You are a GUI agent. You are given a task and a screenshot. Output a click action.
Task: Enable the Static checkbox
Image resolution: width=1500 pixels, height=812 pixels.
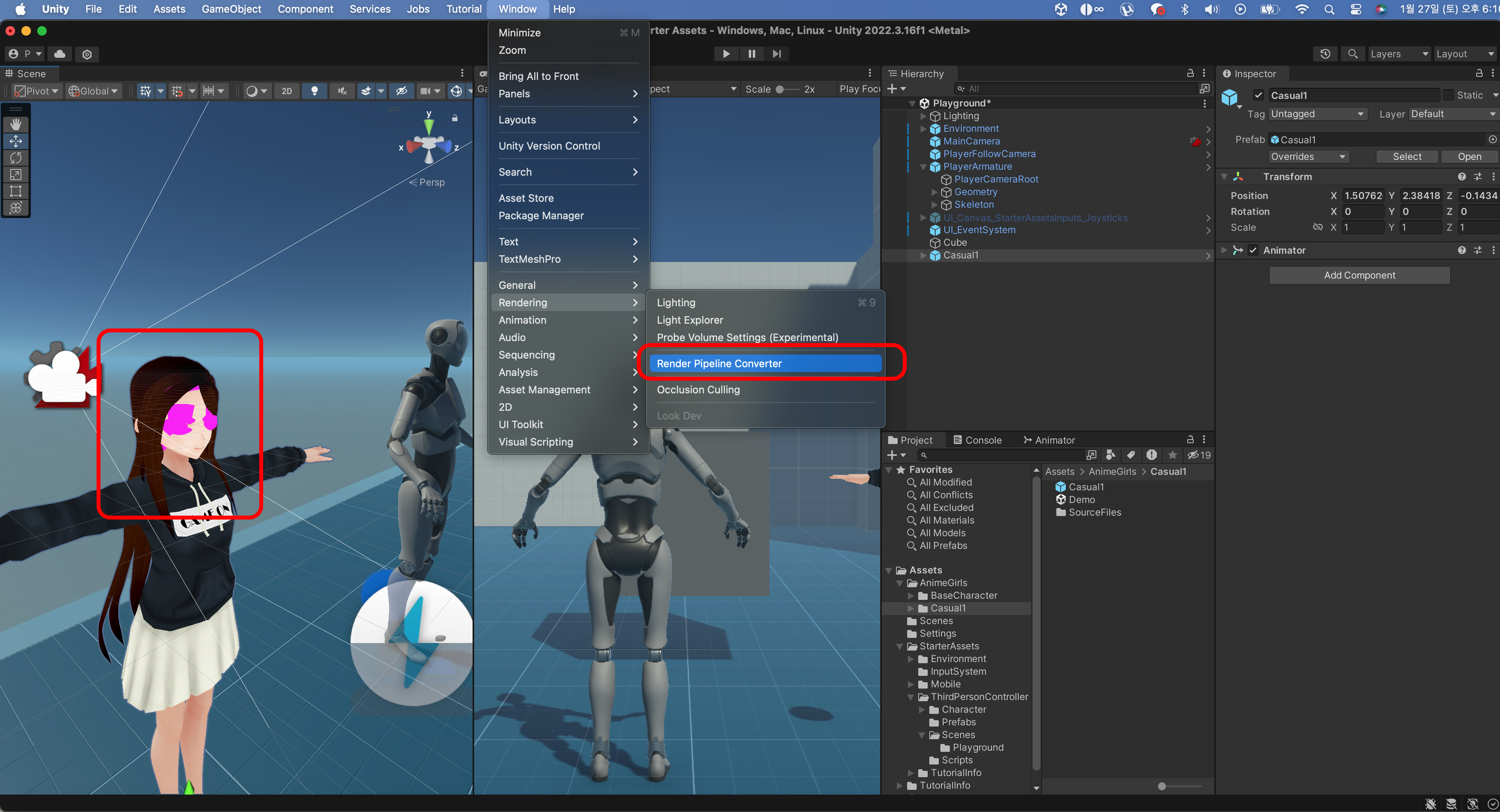click(x=1448, y=95)
